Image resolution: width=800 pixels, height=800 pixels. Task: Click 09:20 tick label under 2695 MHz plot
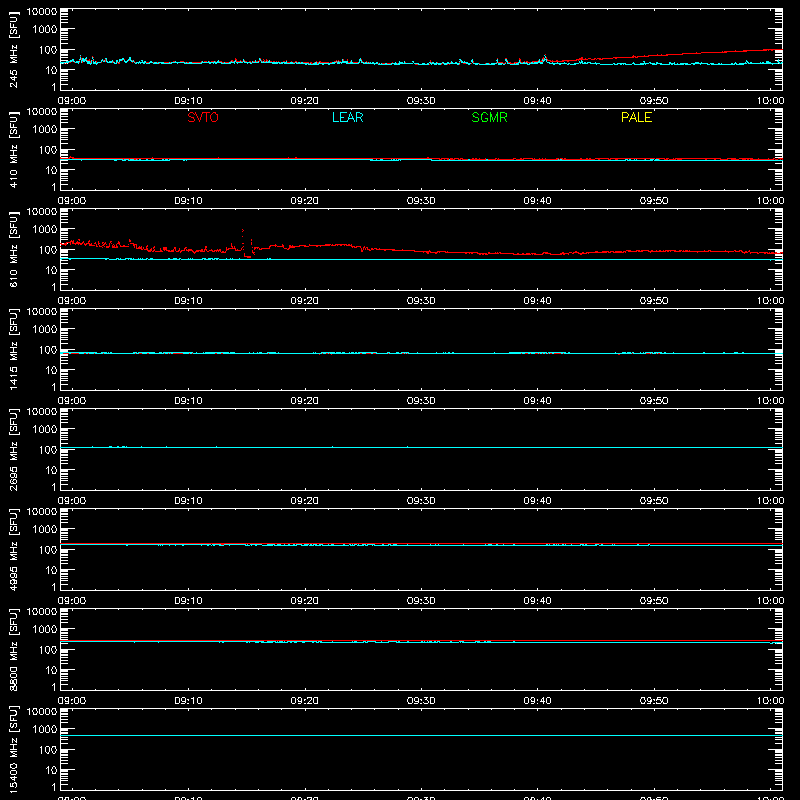coord(305,501)
